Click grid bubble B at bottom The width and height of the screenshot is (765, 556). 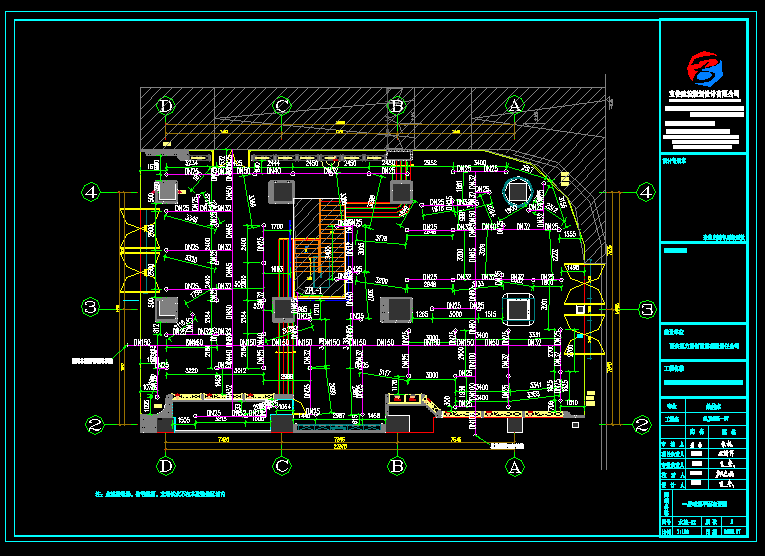pyautogui.click(x=397, y=465)
